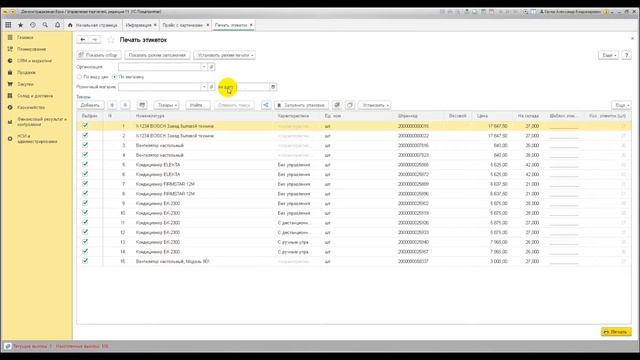Add Печать этикеток form to favorites star
The width and height of the screenshot is (640, 360).
111,40
